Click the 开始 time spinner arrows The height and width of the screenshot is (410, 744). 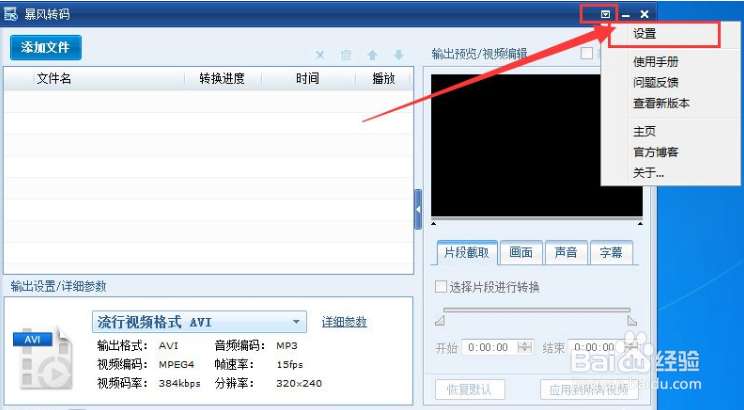(x=525, y=347)
